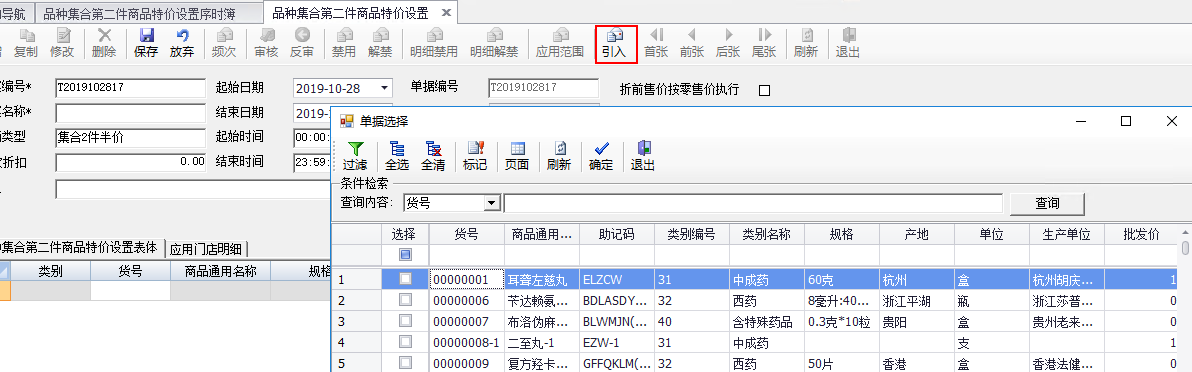Screen dimensions: 1192x372
Task: Click the 规格 column header in 单据选择
Action: [842, 234]
